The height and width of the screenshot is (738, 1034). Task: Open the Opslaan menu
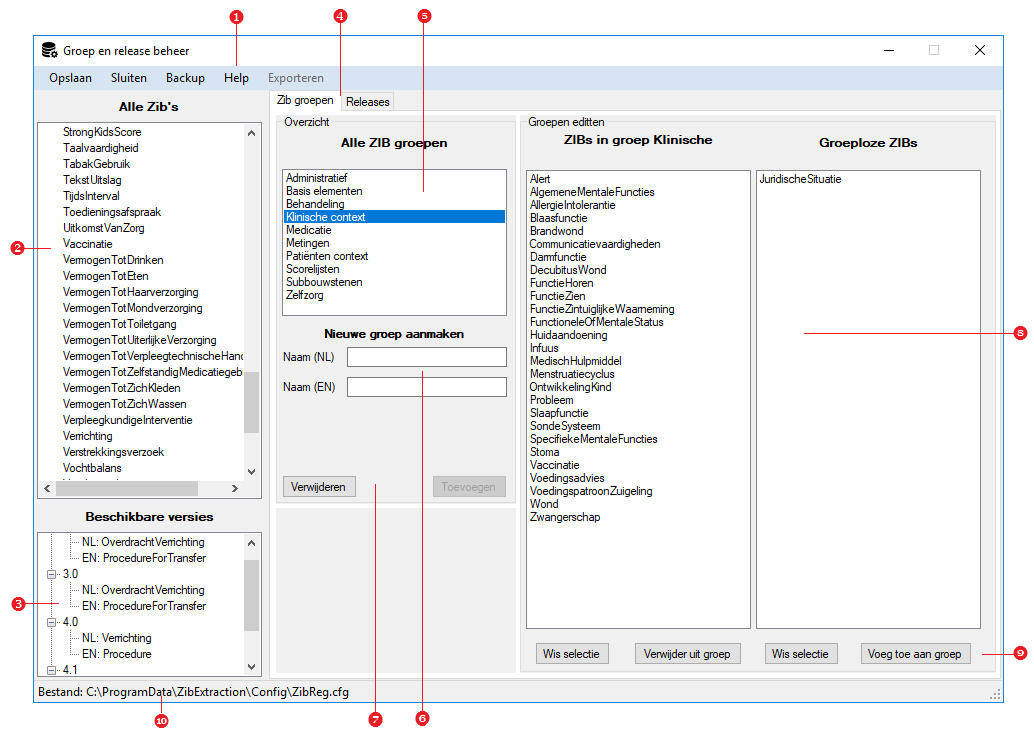pyautogui.click(x=71, y=78)
